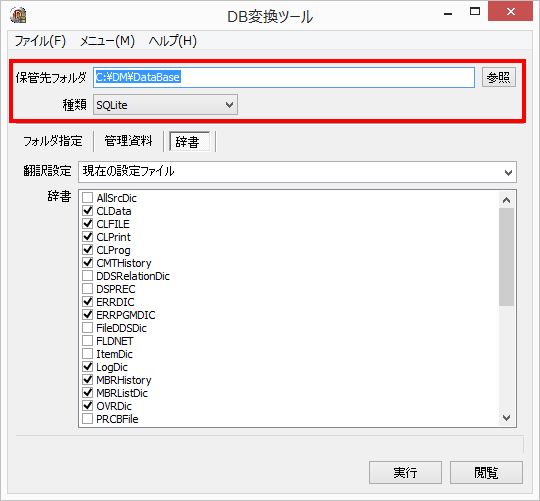Uncheck the ERRPGMDIC entry
The image size is (540, 501).
coord(87,315)
